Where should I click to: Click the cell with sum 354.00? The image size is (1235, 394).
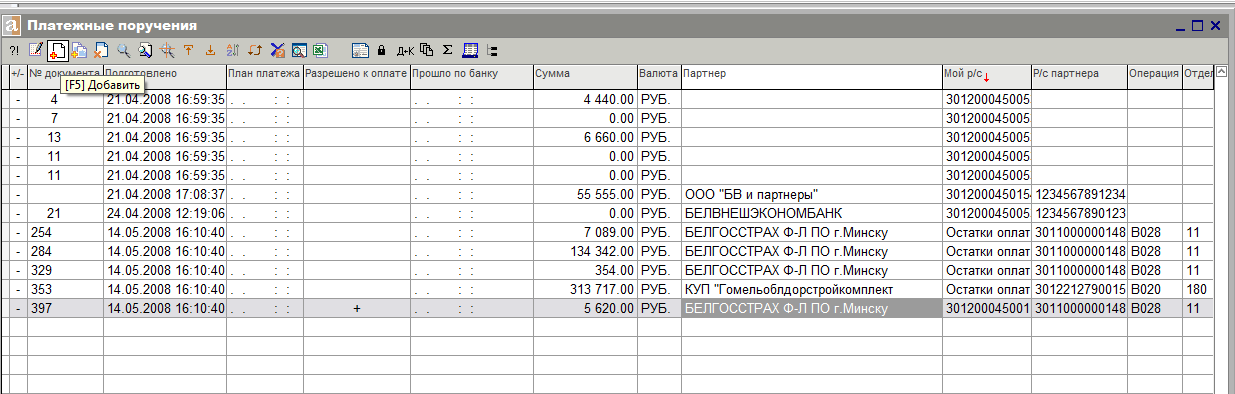pyautogui.click(x=584, y=270)
